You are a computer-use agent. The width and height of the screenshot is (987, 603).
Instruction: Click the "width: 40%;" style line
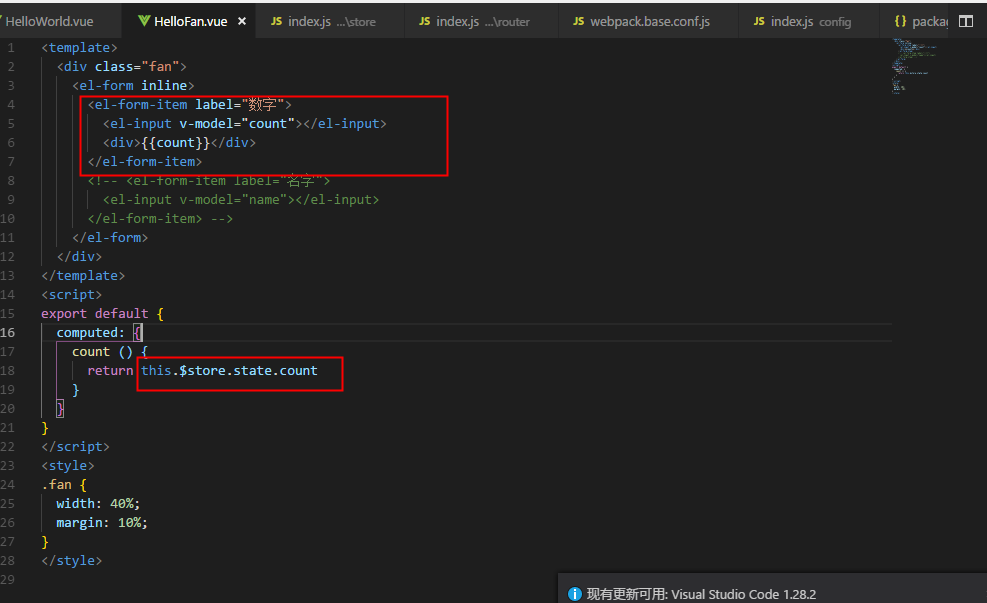[98, 504]
